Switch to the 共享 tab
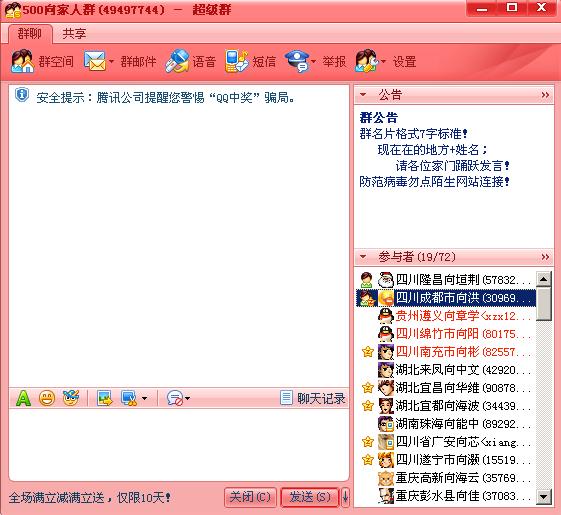The width and height of the screenshot is (561, 515). click(74, 34)
